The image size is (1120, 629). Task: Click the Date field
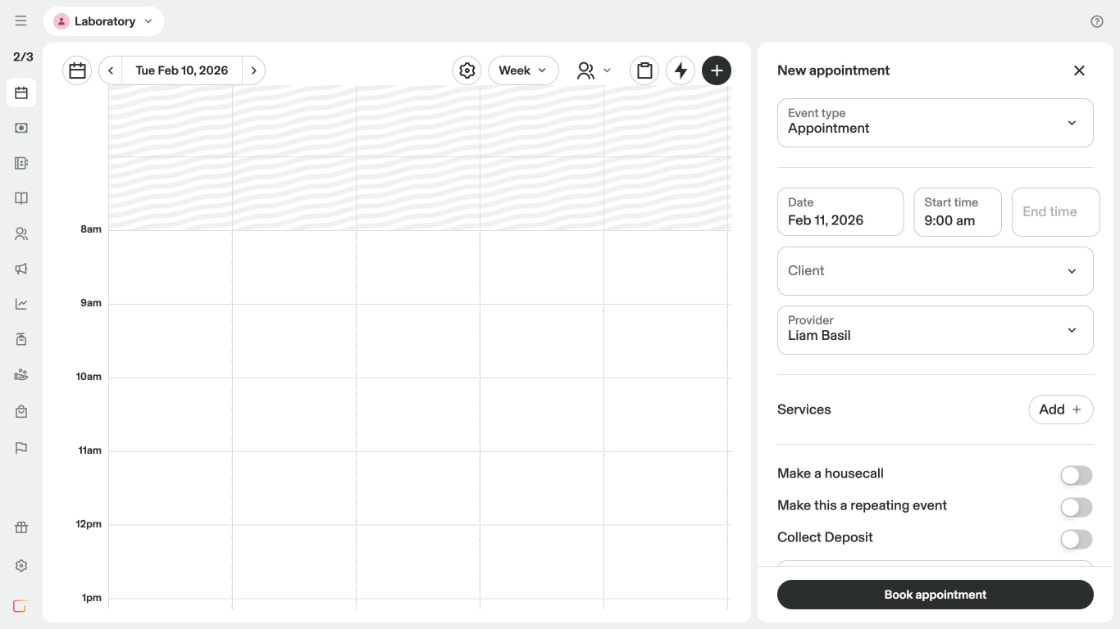coord(840,212)
